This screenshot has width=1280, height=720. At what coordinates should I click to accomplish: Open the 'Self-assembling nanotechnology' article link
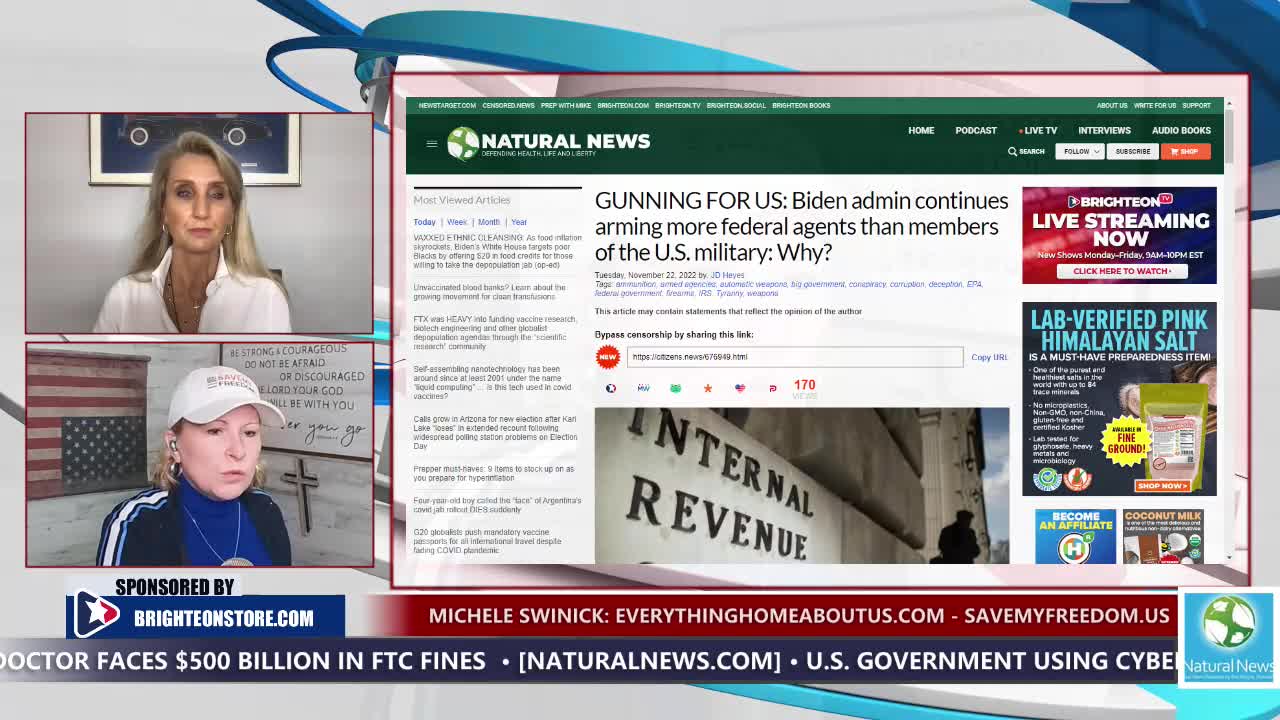[493, 382]
